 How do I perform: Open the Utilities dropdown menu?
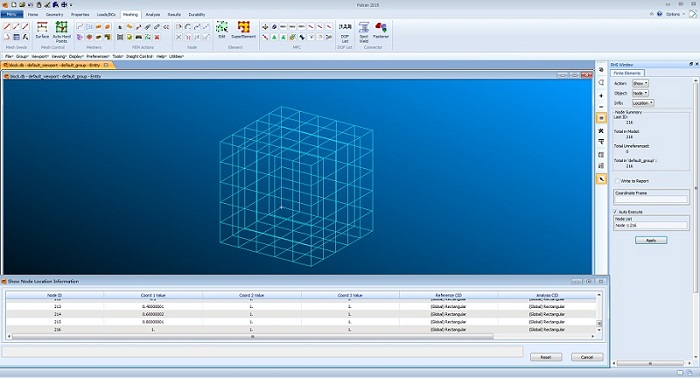(176, 56)
